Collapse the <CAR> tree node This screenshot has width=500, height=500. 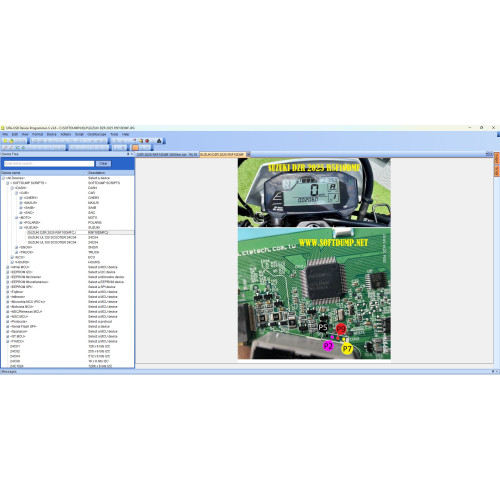pyautogui.click(x=16, y=193)
